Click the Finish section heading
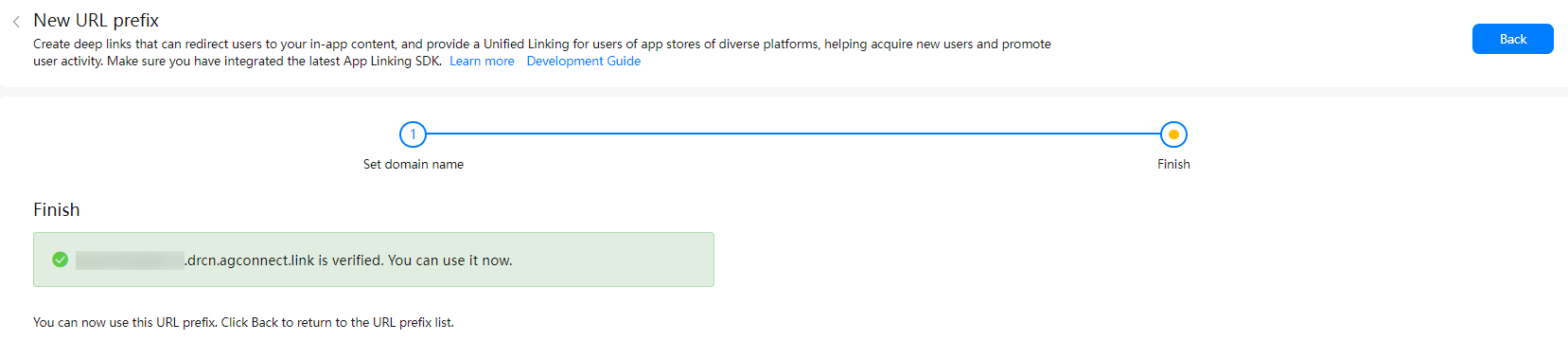The image size is (1568, 341). click(x=57, y=209)
